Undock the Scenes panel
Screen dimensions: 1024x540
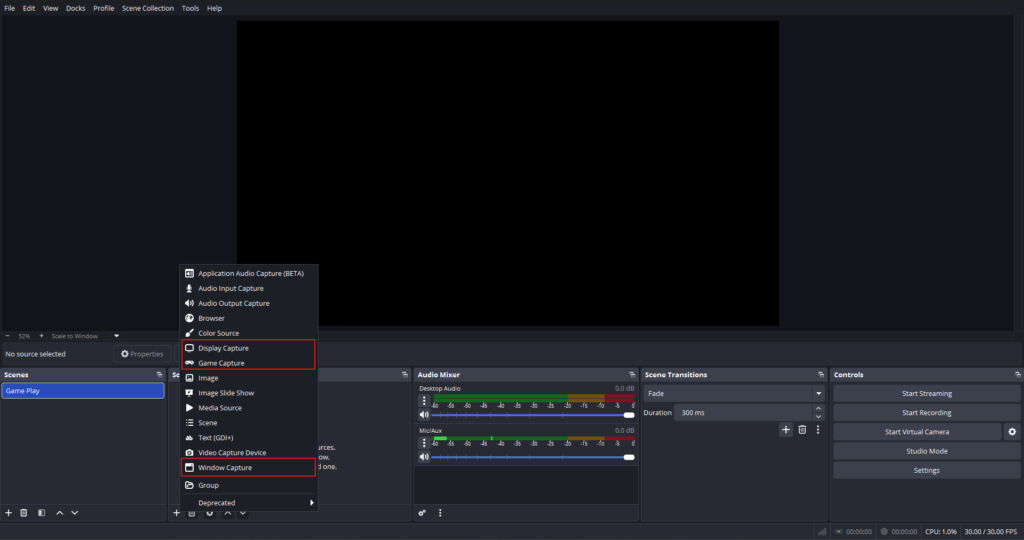click(x=159, y=375)
